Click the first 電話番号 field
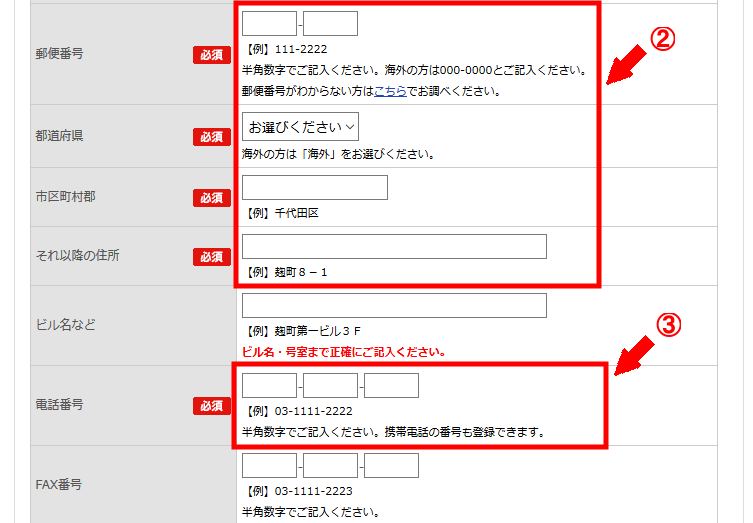Screen dimensions: 753x523 (269, 386)
